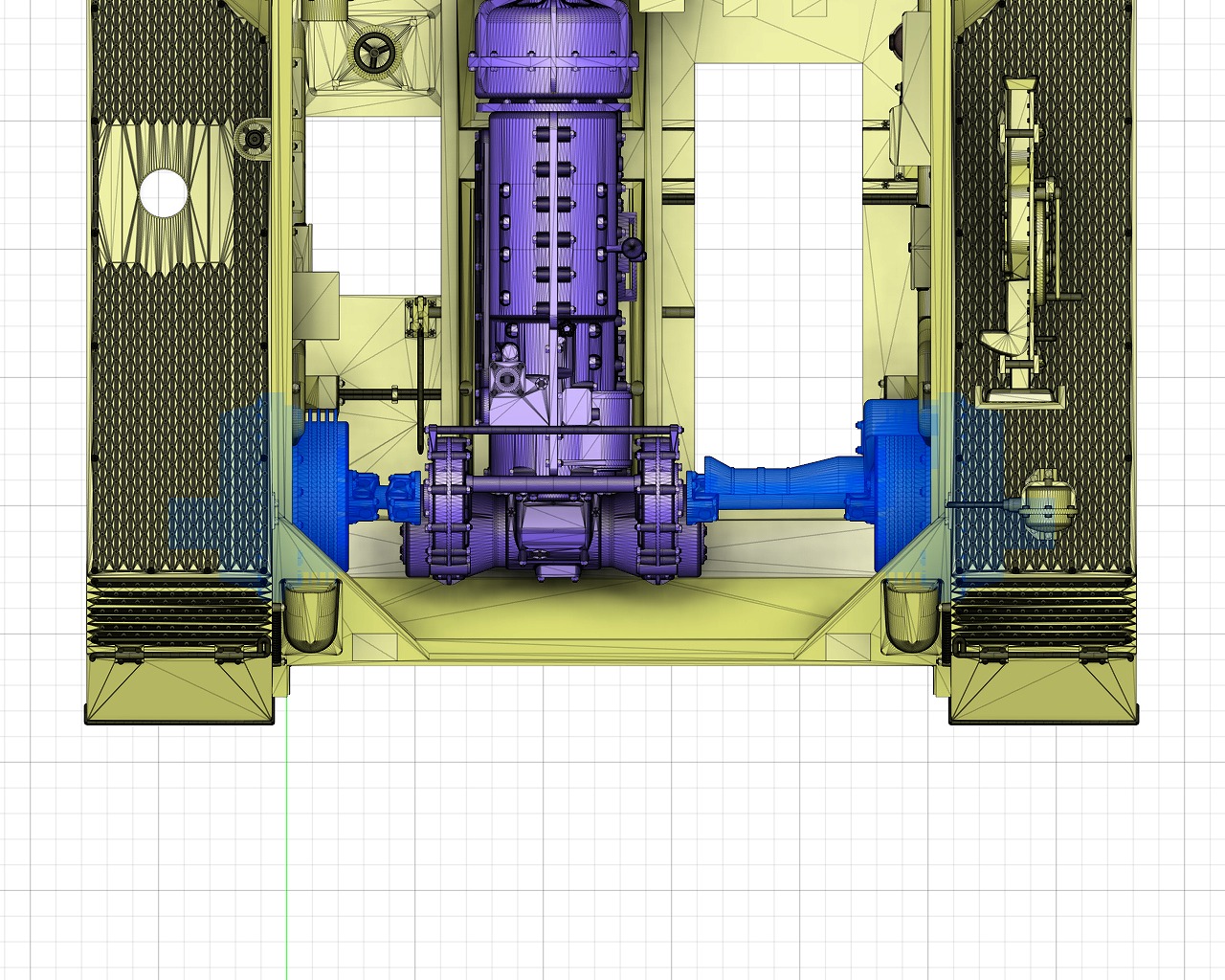Select the right front louvered grille

pos(1043,611)
